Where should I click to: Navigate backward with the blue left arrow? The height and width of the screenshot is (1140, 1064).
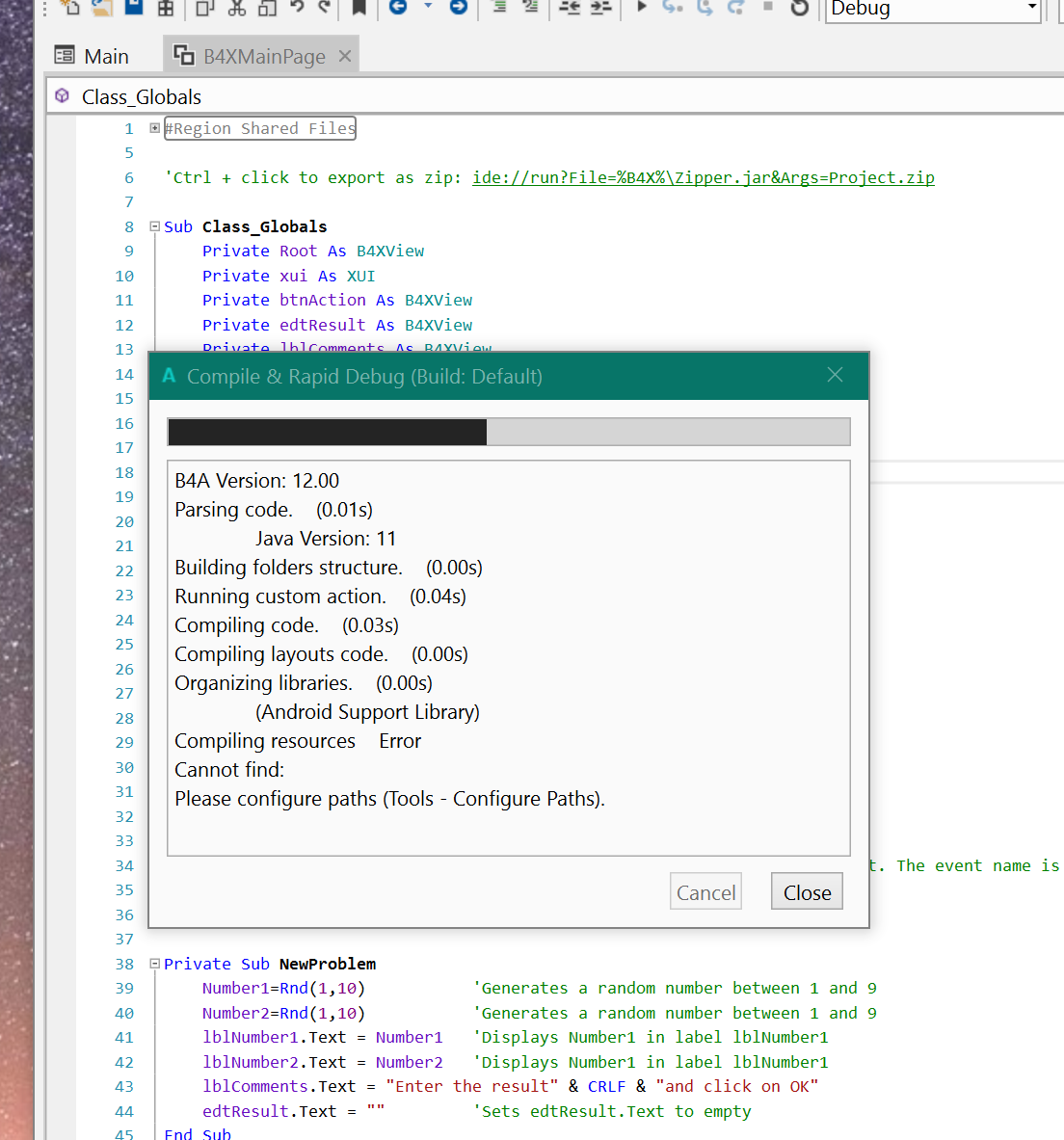point(398,7)
